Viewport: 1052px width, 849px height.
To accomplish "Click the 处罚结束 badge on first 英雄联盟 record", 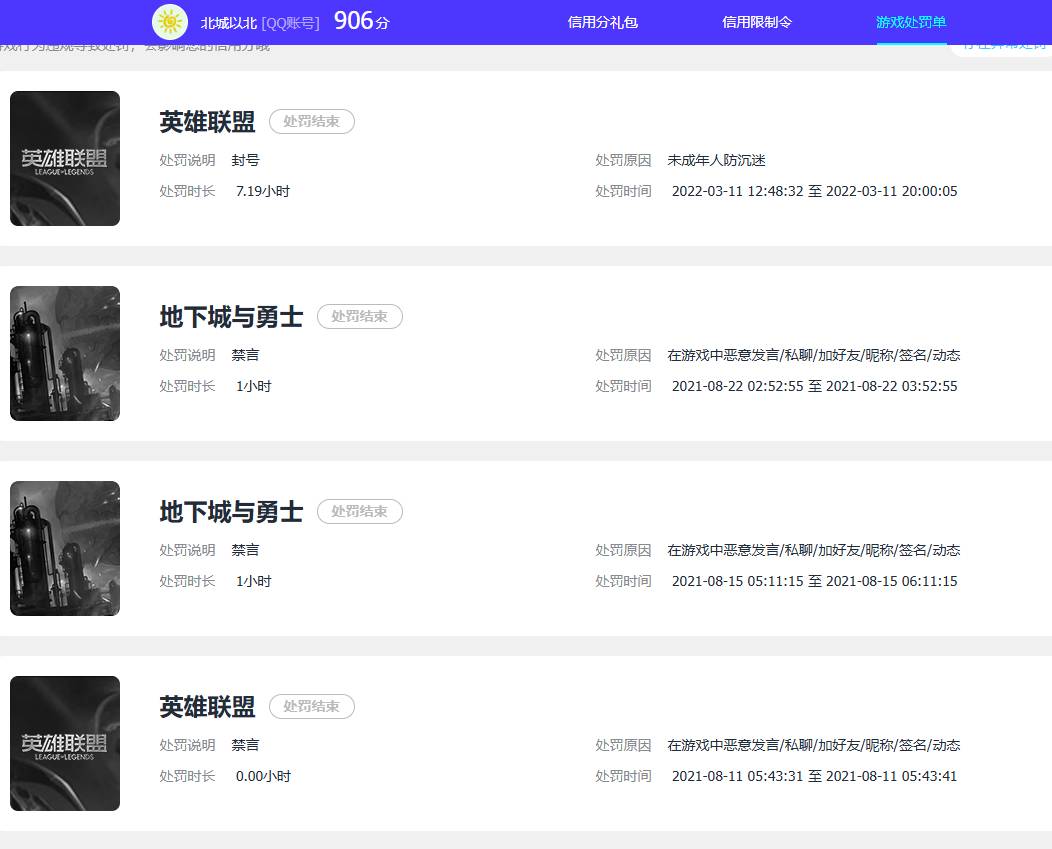I will pos(311,121).
